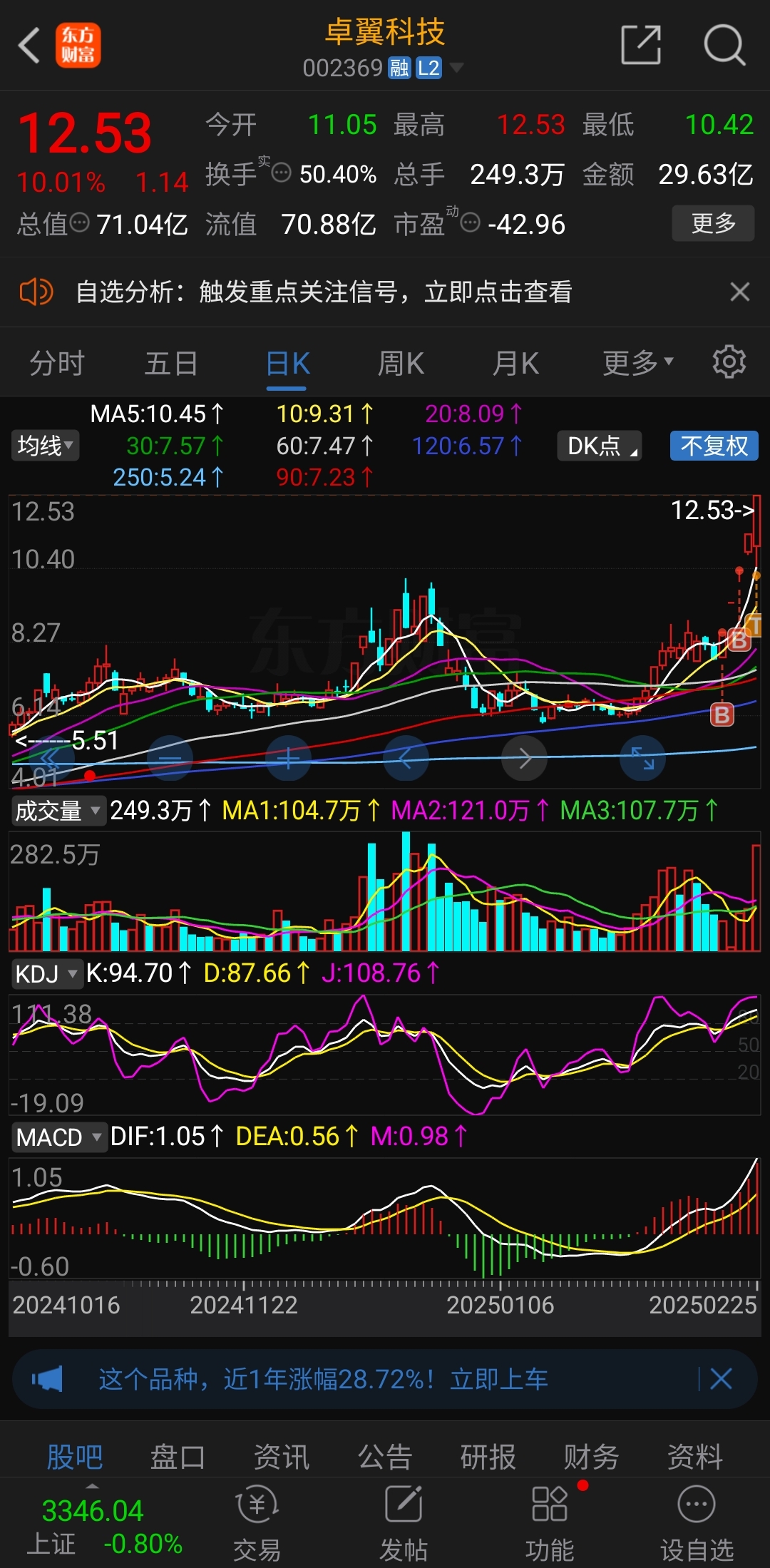Tap the speaker announcement icon
Screen dimensions: 770x1568
pyautogui.click(x=36, y=292)
